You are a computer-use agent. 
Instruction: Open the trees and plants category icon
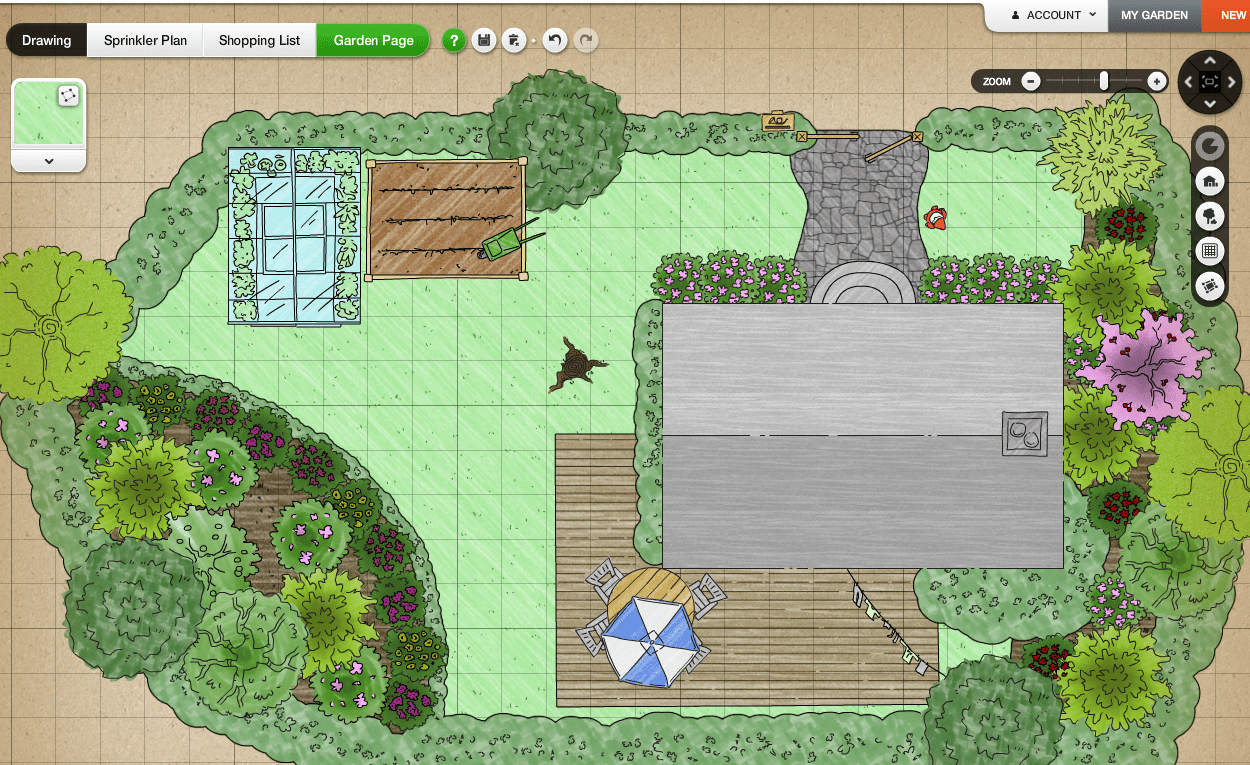1210,216
